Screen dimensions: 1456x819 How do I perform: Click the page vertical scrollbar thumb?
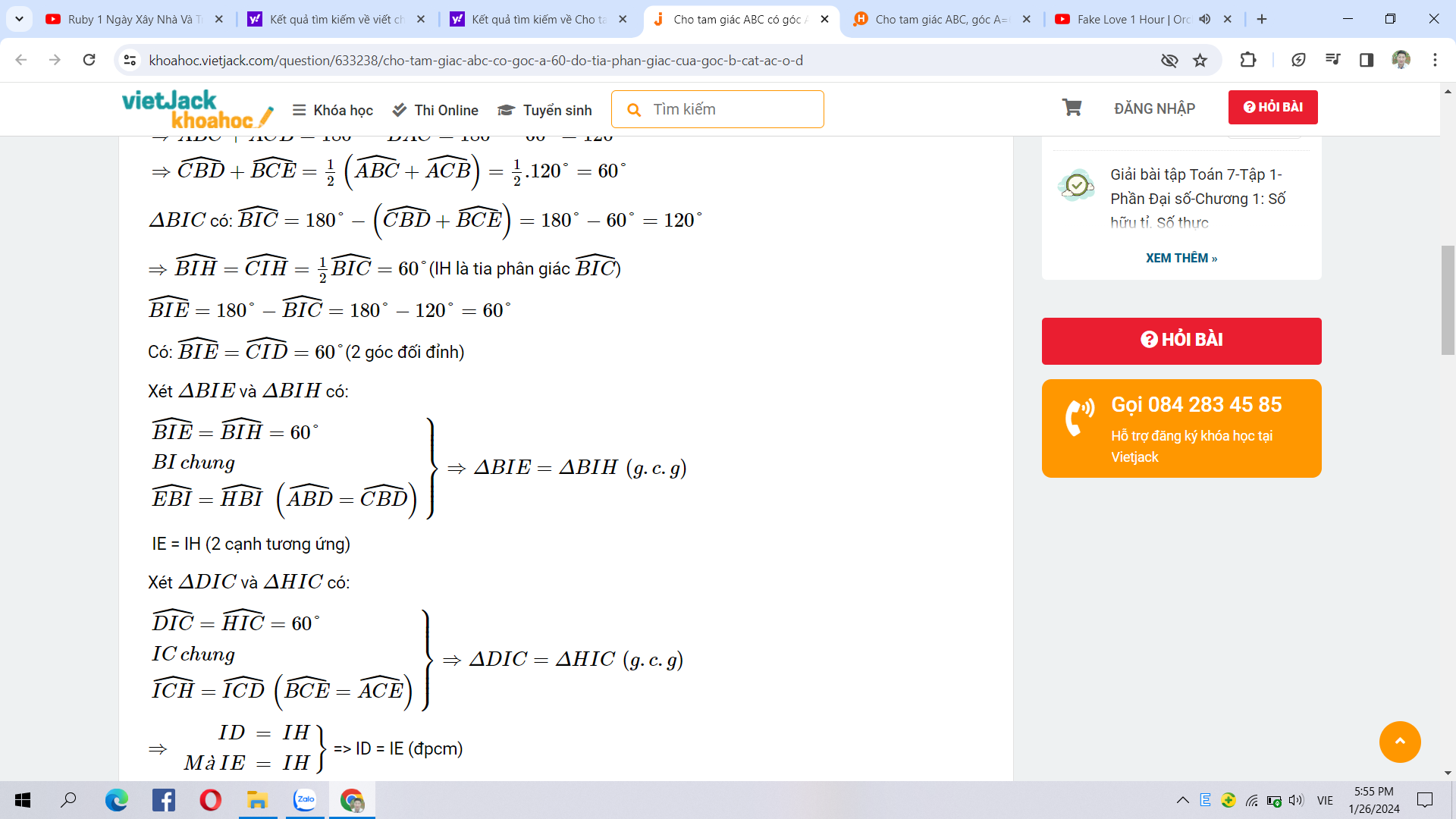[x=1448, y=300]
